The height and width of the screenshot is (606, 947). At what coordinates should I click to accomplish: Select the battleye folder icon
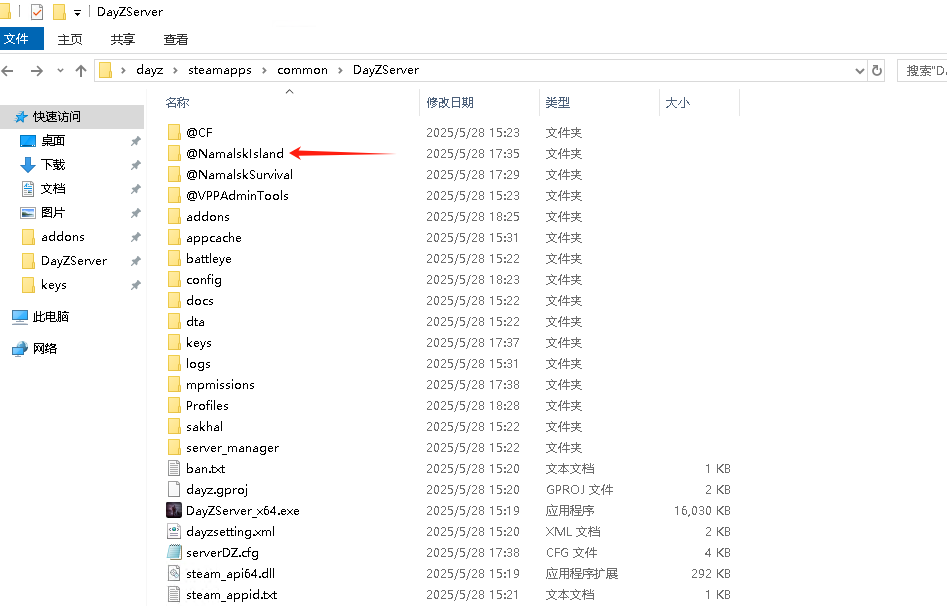tap(174, 259)
